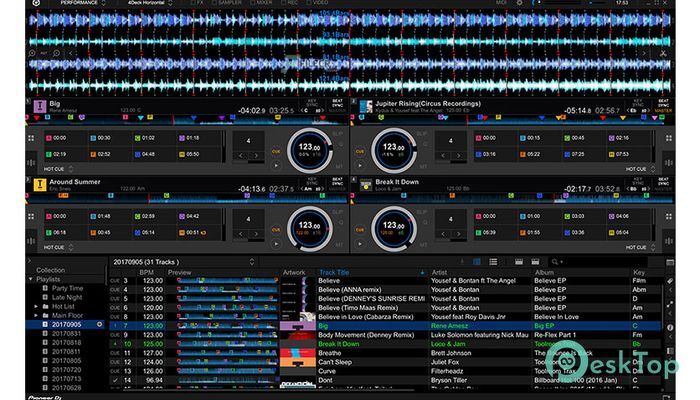This screenshot has width=700, height=400.
Task: Click deck 2 pad grid icon
Action: [669, 138]
